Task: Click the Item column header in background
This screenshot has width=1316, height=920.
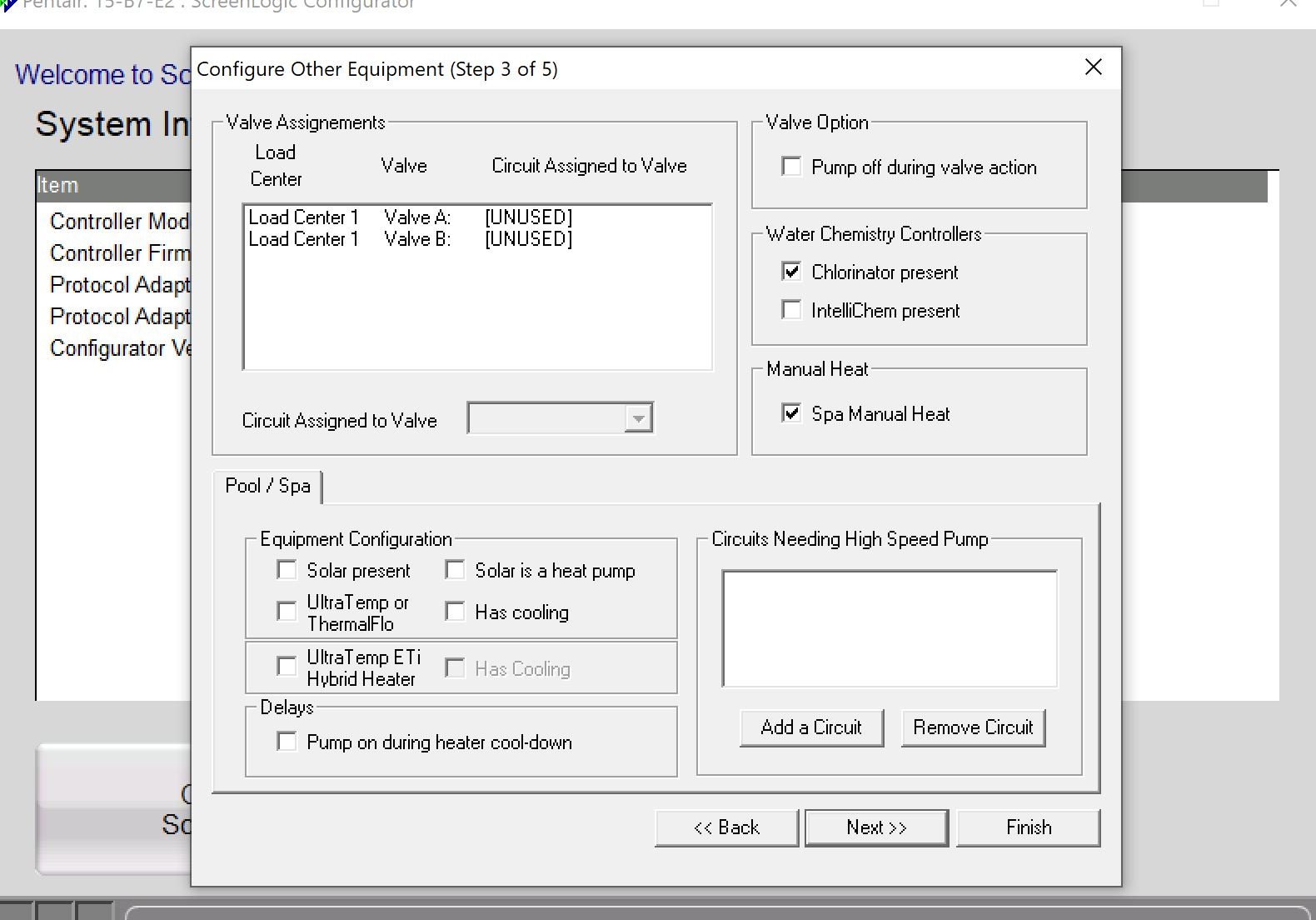Action: (x=113, y=185)
